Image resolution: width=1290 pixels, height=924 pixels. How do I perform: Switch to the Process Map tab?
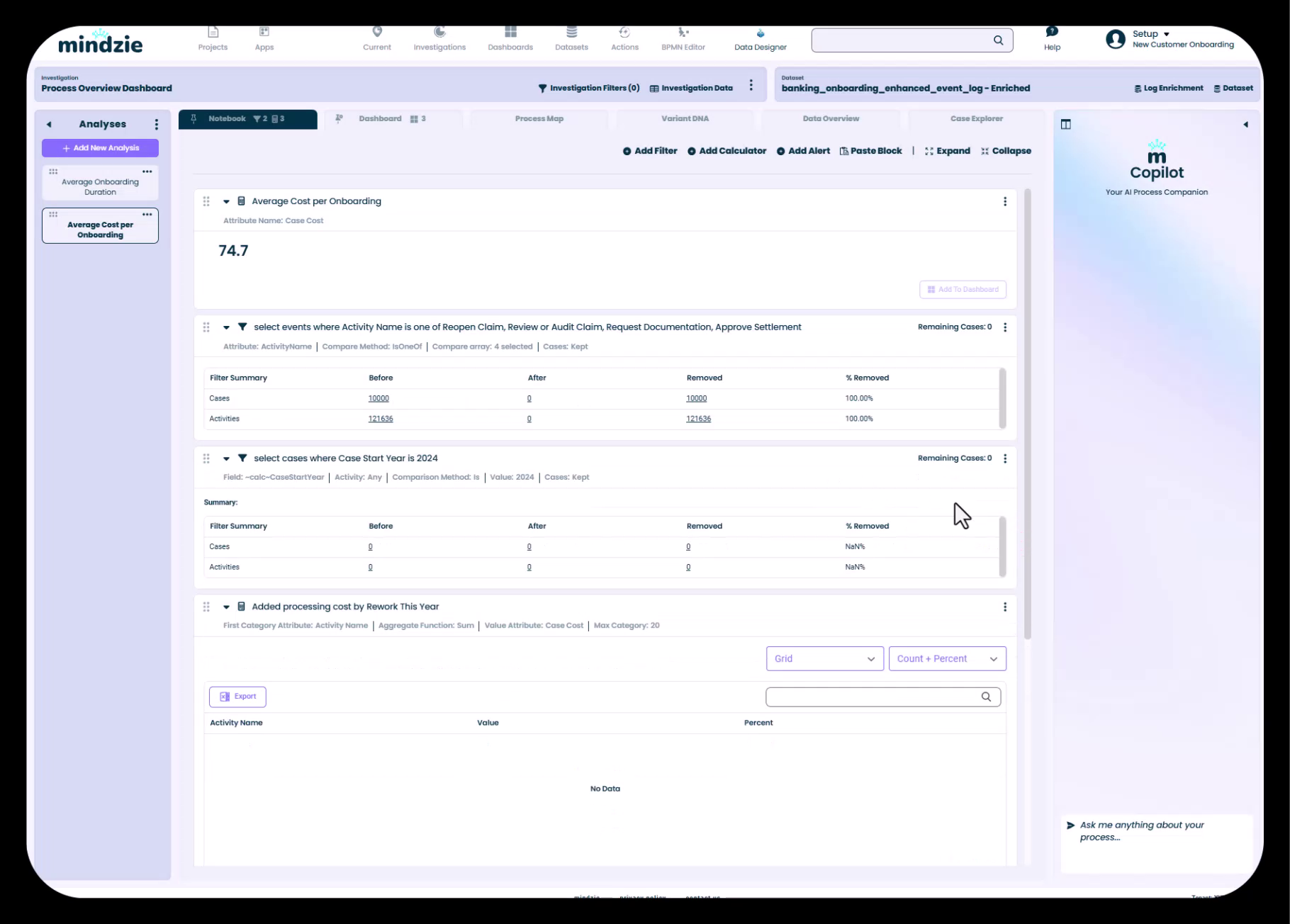(539, 119)
